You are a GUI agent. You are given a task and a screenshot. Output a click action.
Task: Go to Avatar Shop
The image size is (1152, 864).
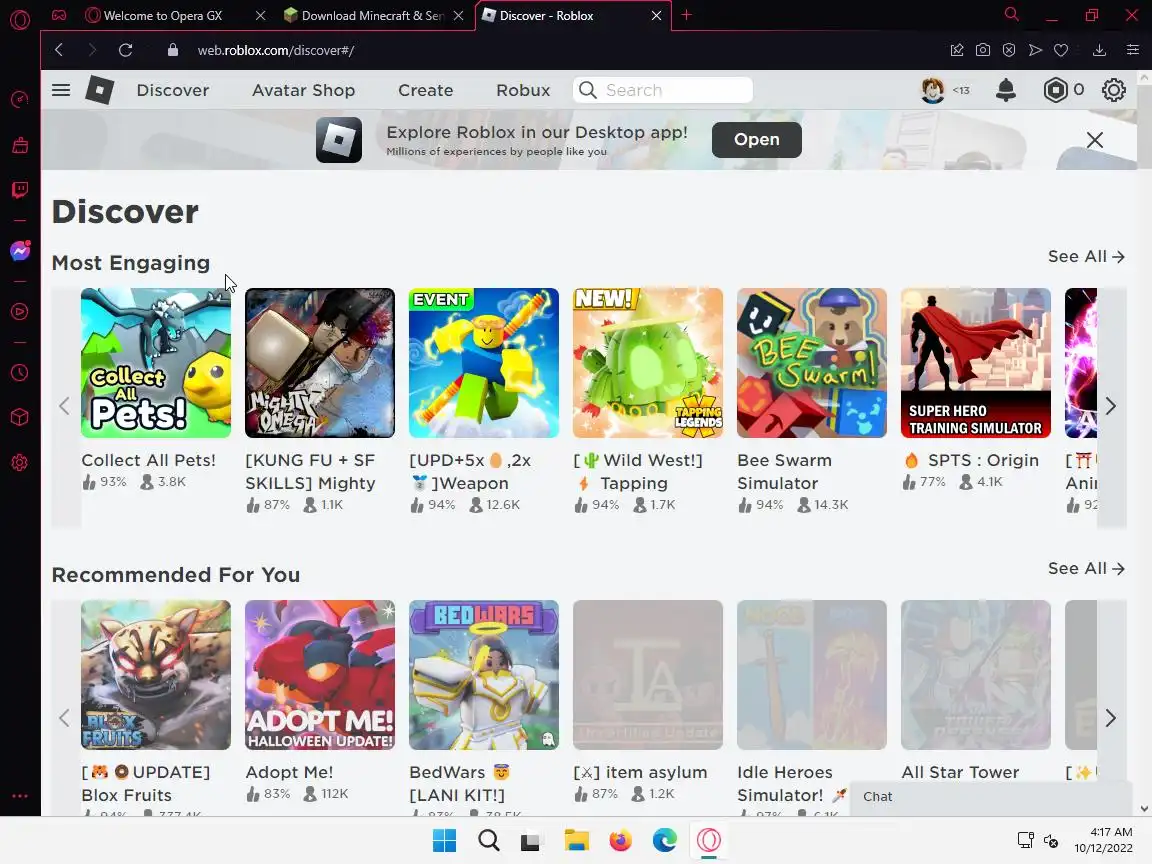(303, 90)
